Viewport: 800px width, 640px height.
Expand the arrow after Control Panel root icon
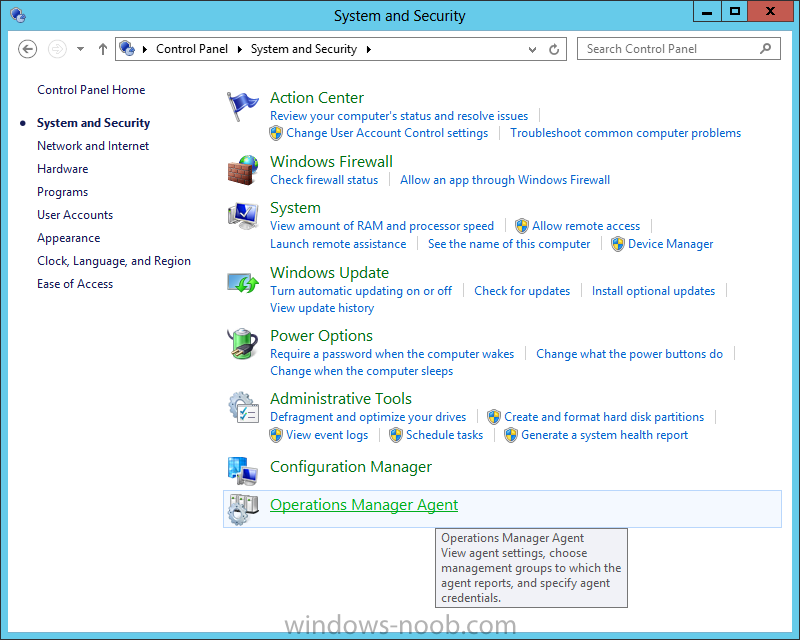click(x=145, y=49)
